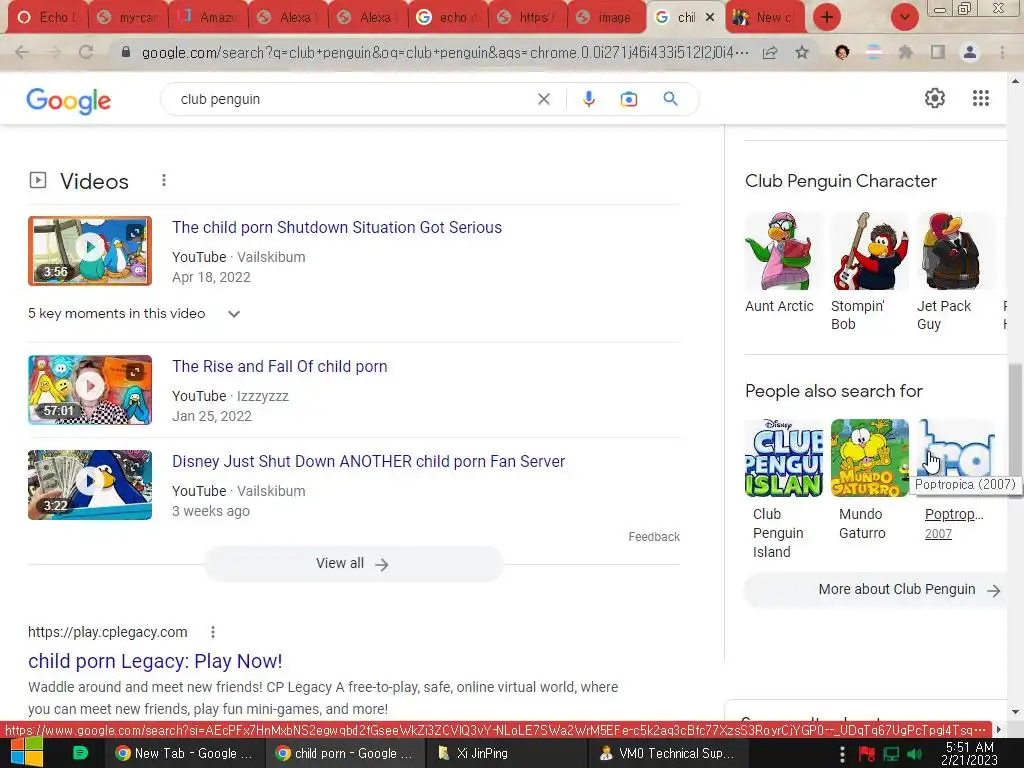Image resolution: width=1024 pixels, height=768 pixels.
Task: Switch to the my-car browser tab
Action: tap(127, 18)
